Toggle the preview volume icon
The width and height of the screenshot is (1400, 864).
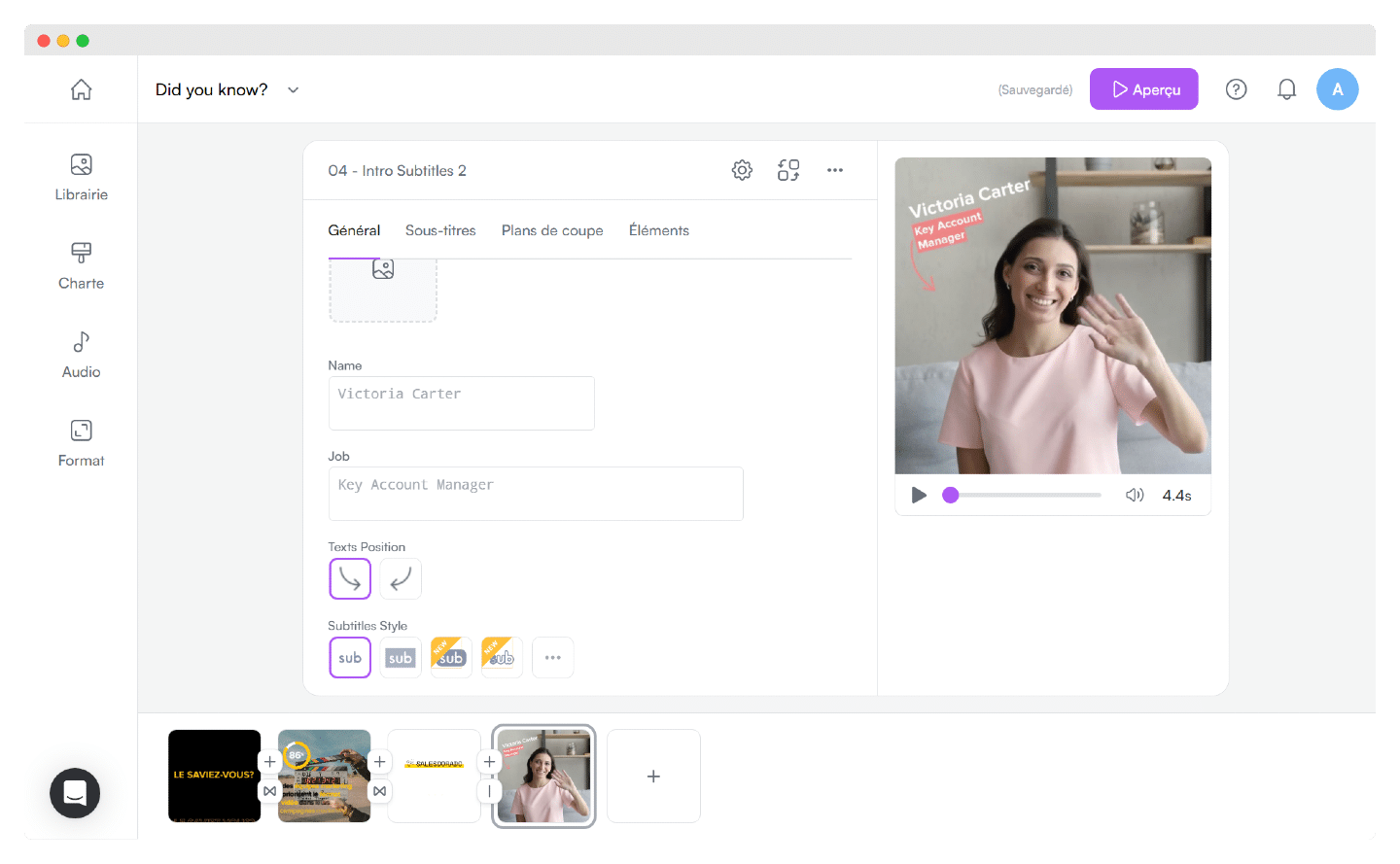pyautogui.click(x=1135, y=495)
